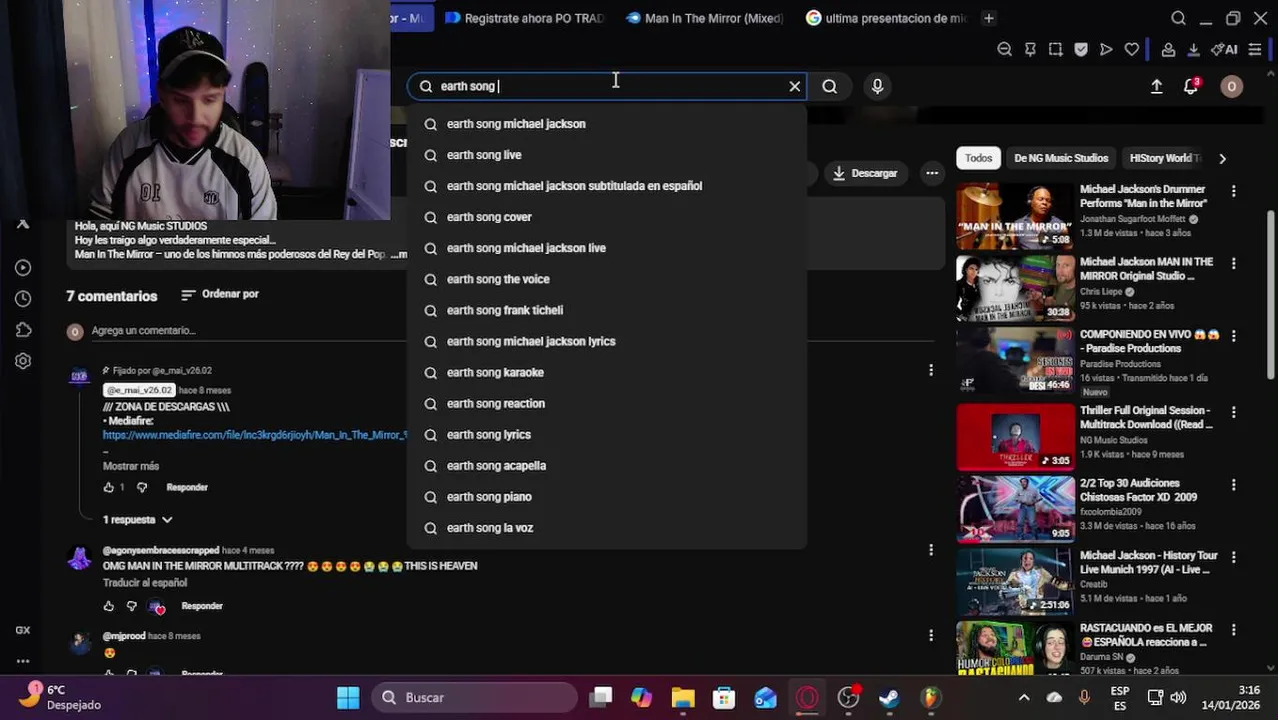Open the Mediafire download link
Viewport: 1278px width, 720px height.
(255, 435)
